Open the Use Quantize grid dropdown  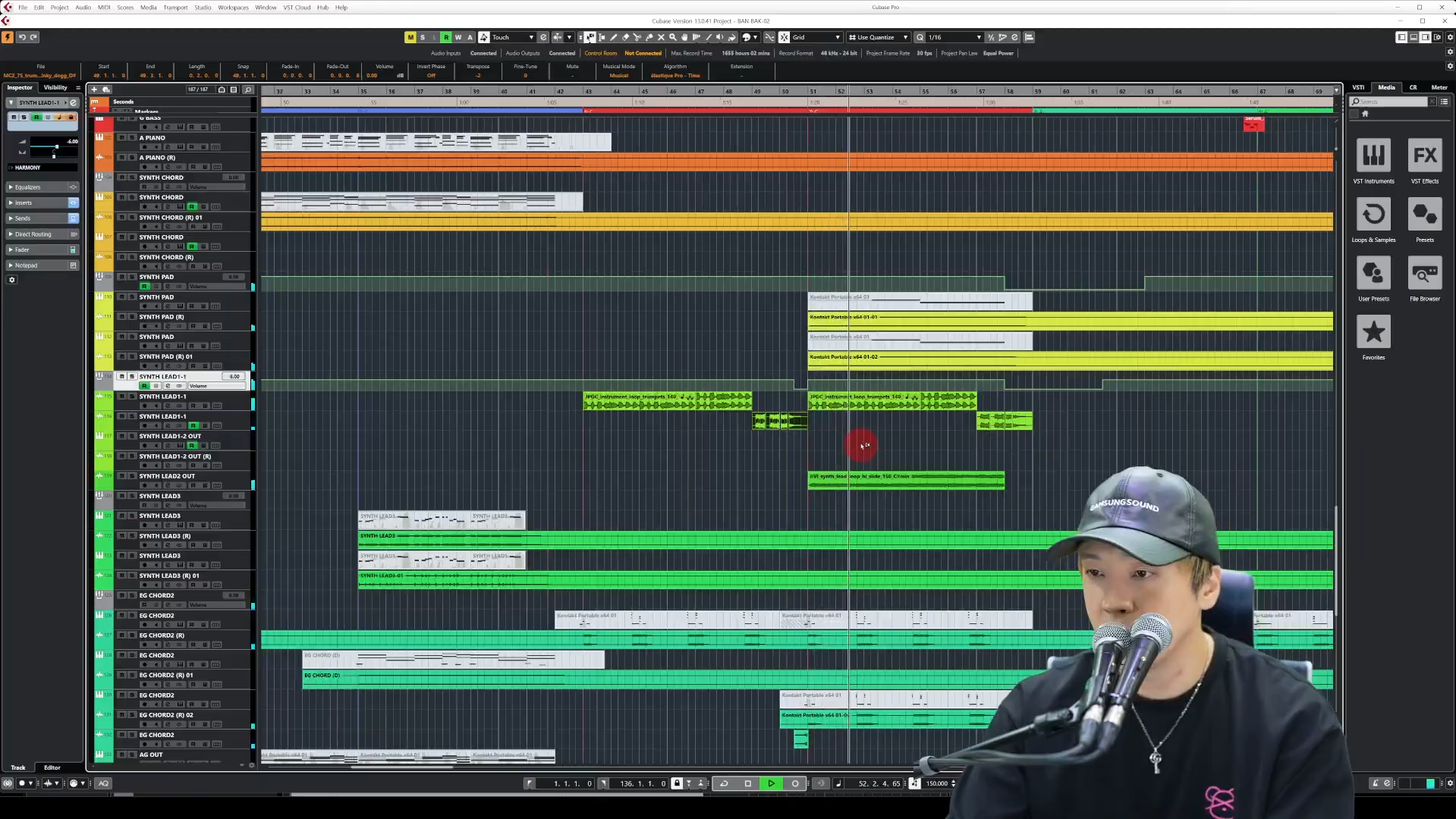879,37
